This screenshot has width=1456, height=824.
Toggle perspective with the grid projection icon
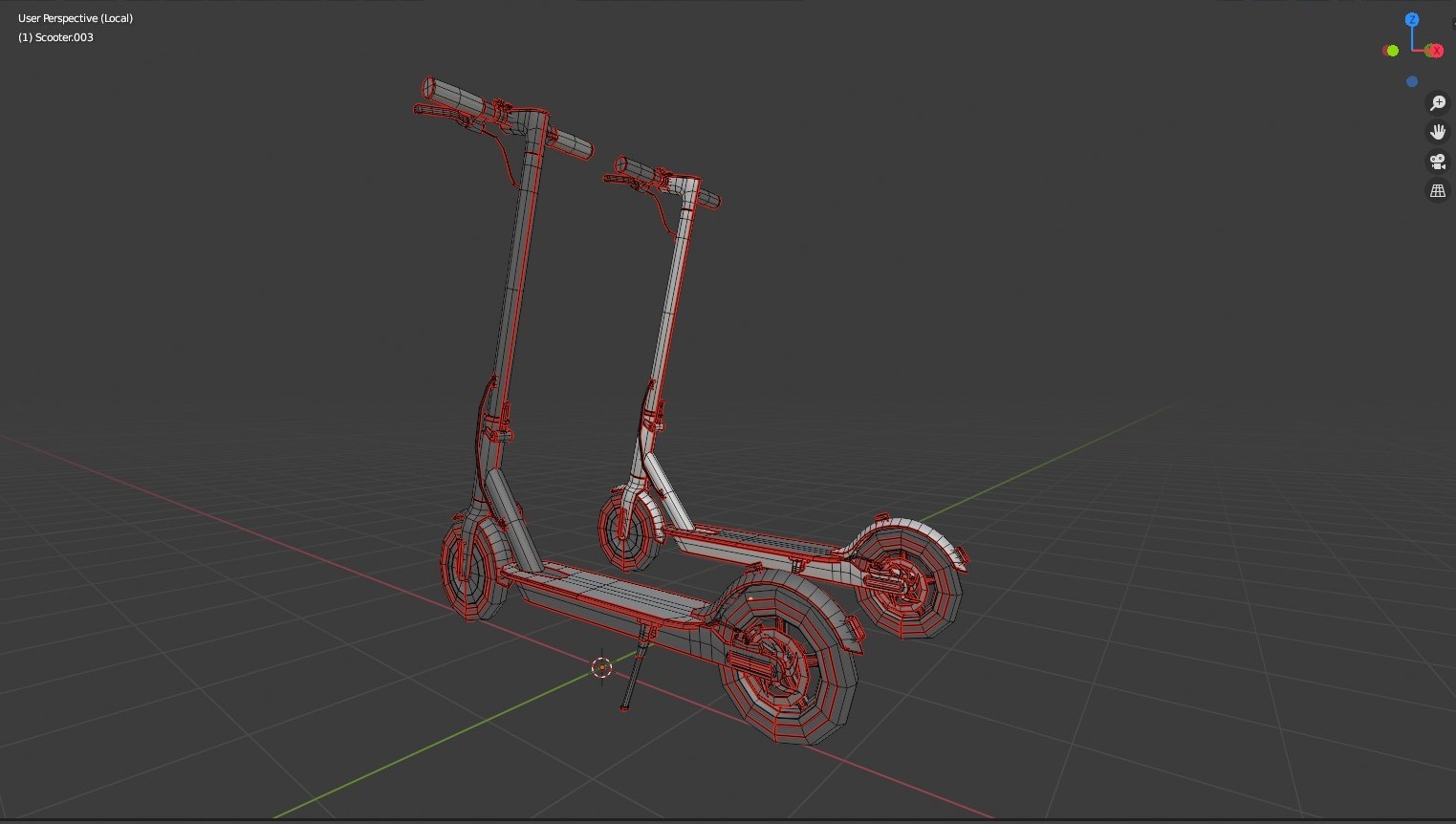tap(1438, 190)
